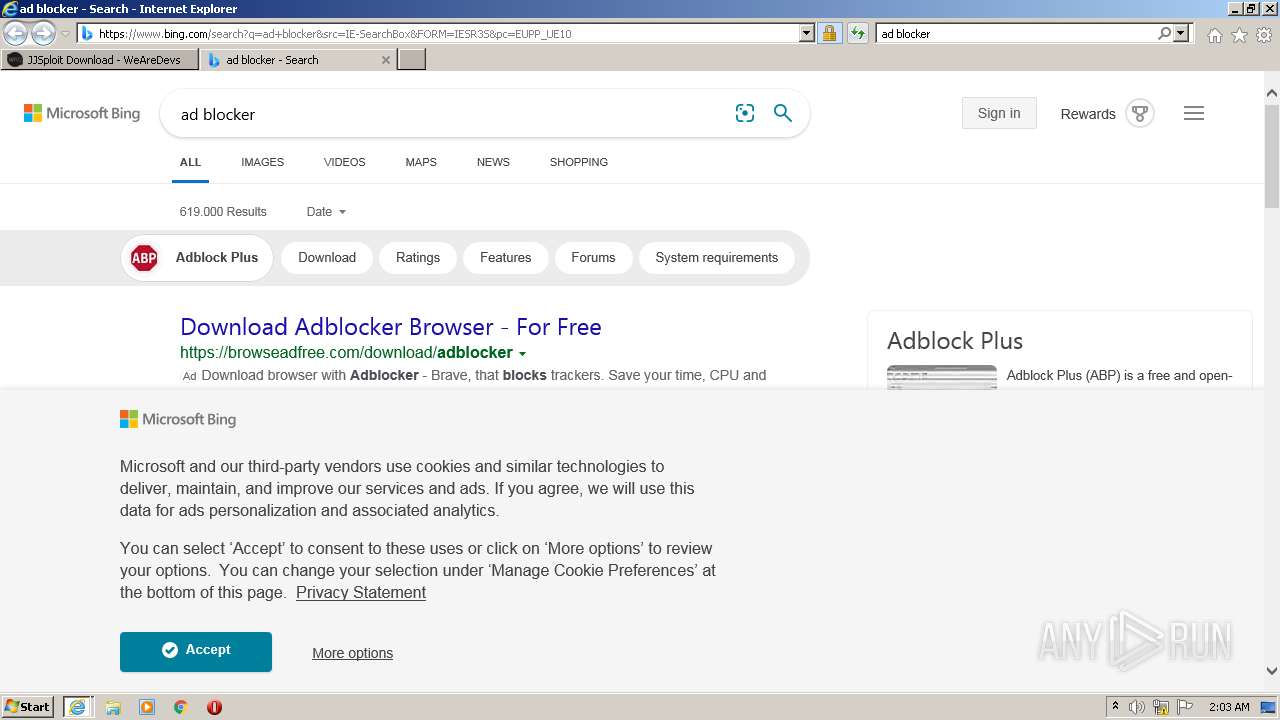Click the Bing URL in the address bar
This screenshot has width=1280, height=720.
[x=335, y=34]
